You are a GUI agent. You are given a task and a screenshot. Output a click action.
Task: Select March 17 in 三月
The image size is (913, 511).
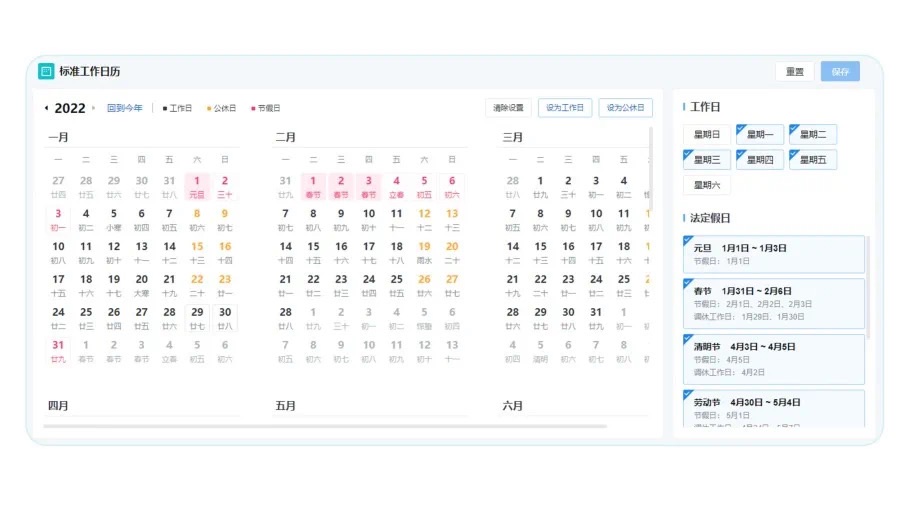click(596, 253)
